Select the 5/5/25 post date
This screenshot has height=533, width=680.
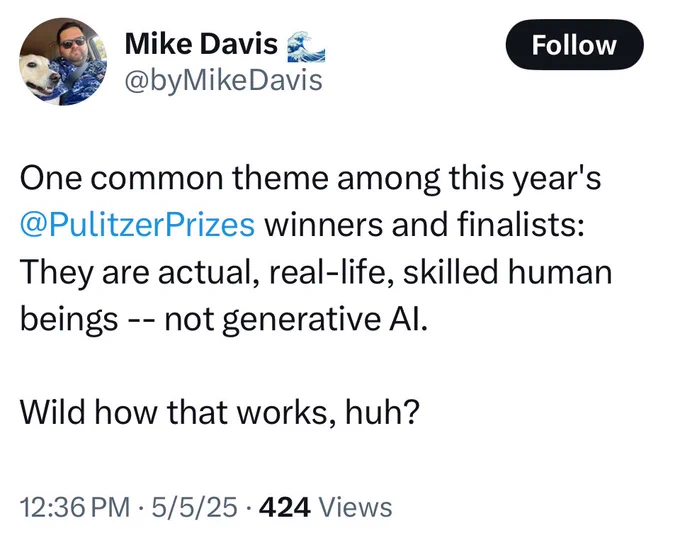194,507
